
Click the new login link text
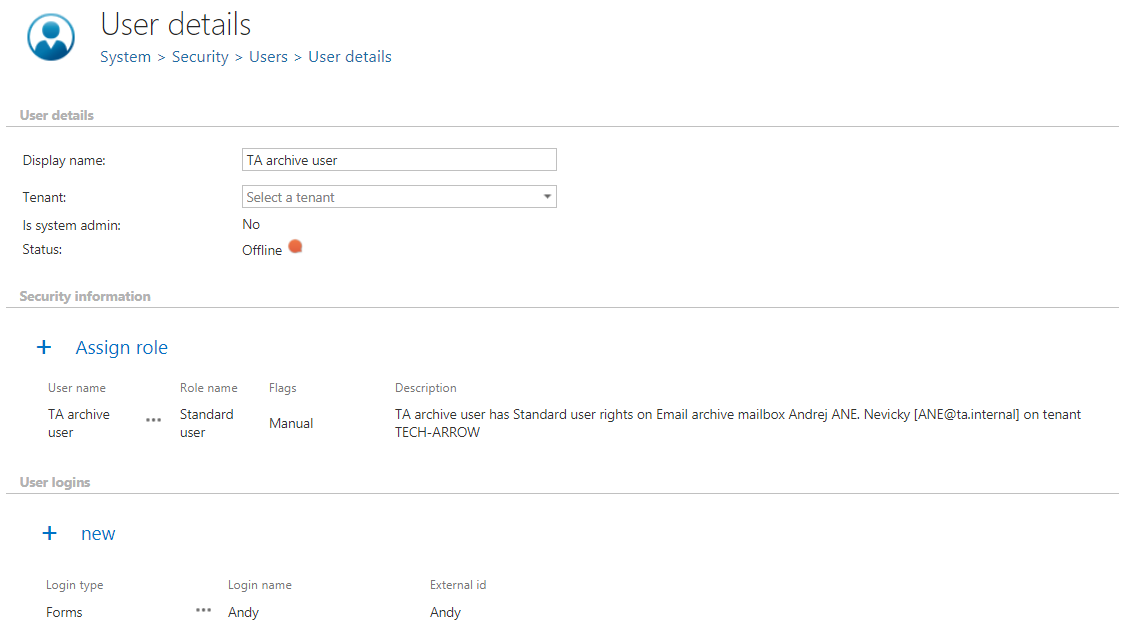pos(98,534)
